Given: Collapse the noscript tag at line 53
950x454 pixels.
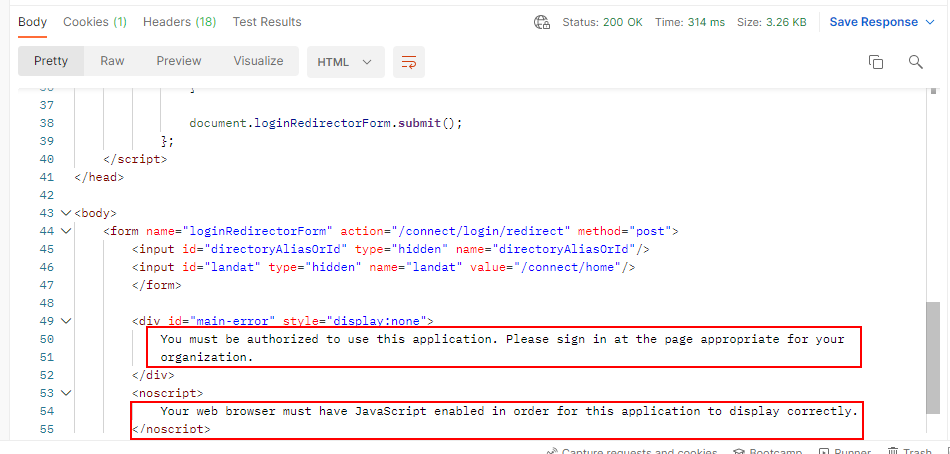Looking at the screenshot, I should [66, 393].
